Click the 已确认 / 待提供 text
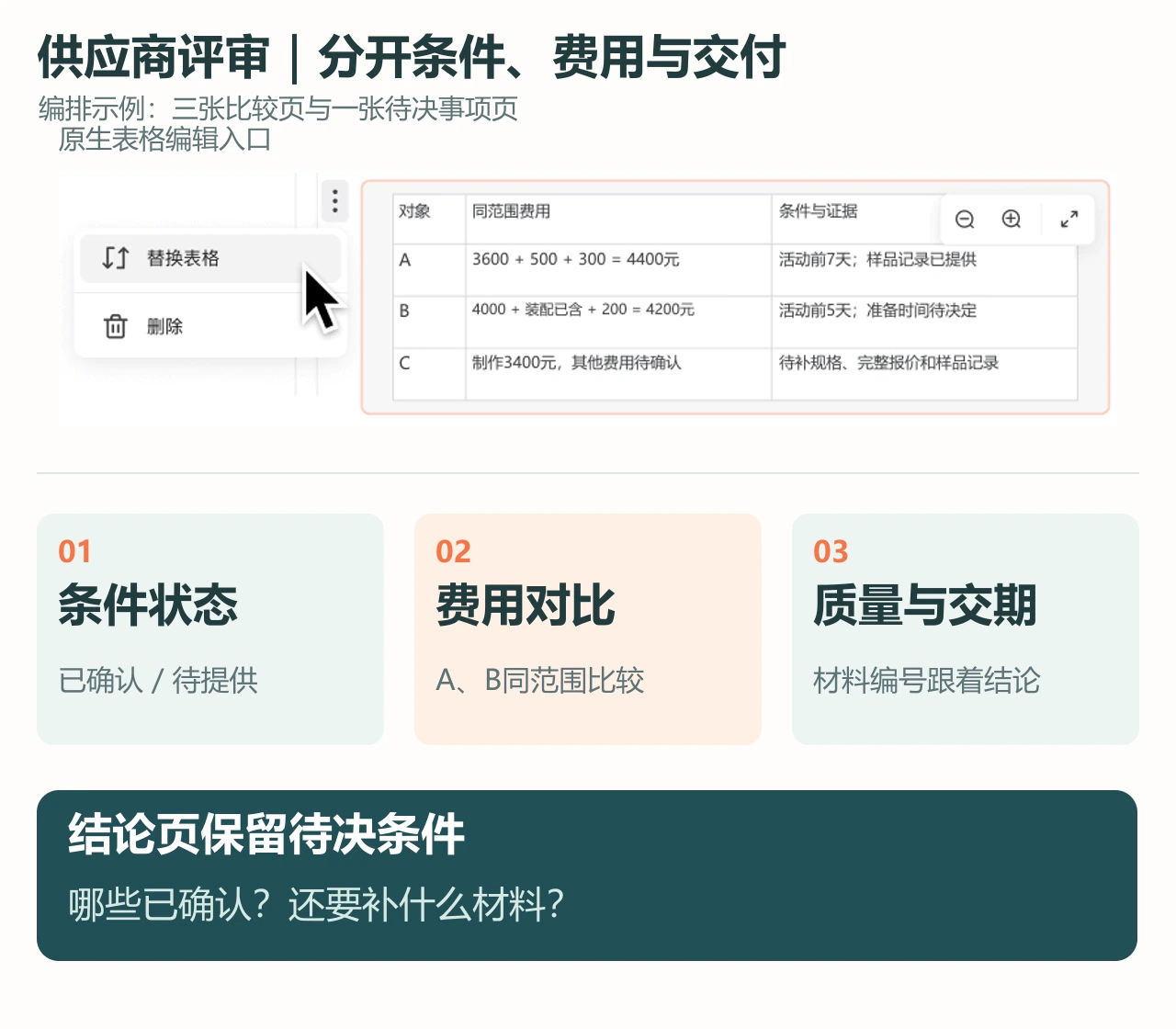 [x=158, y=681]
